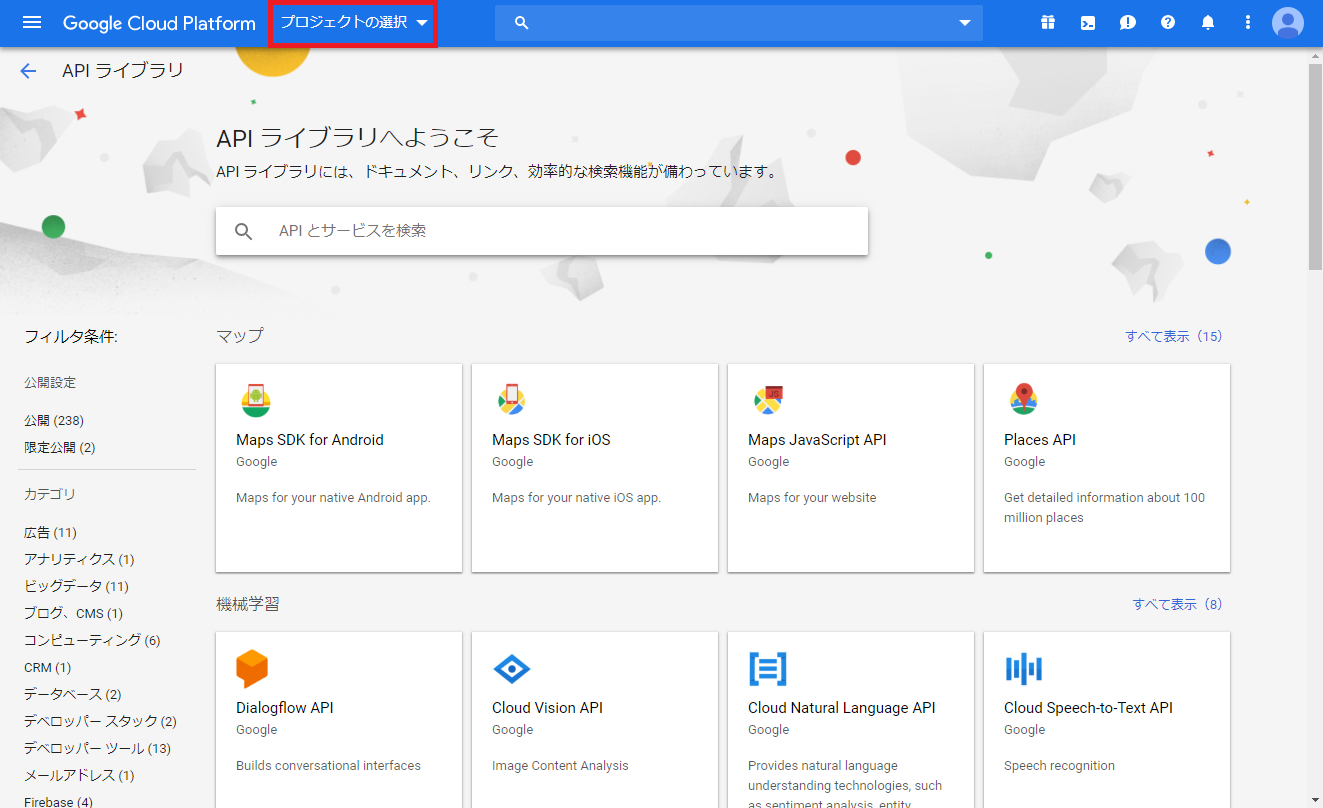This screenshot has height=808, width=1323.
Task: Open the Cloud Vision API title
Action: coord(548,708)
